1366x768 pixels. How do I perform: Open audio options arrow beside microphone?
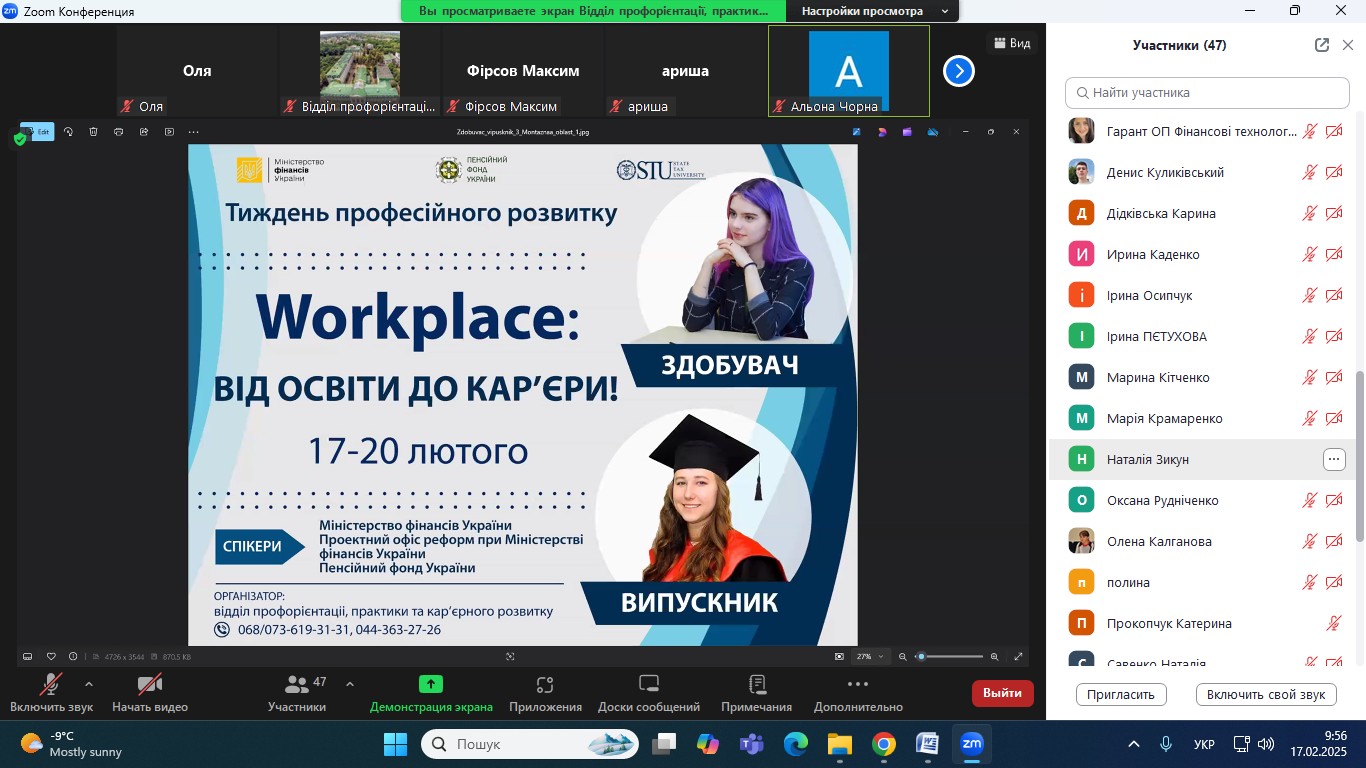tap(89, 684)
